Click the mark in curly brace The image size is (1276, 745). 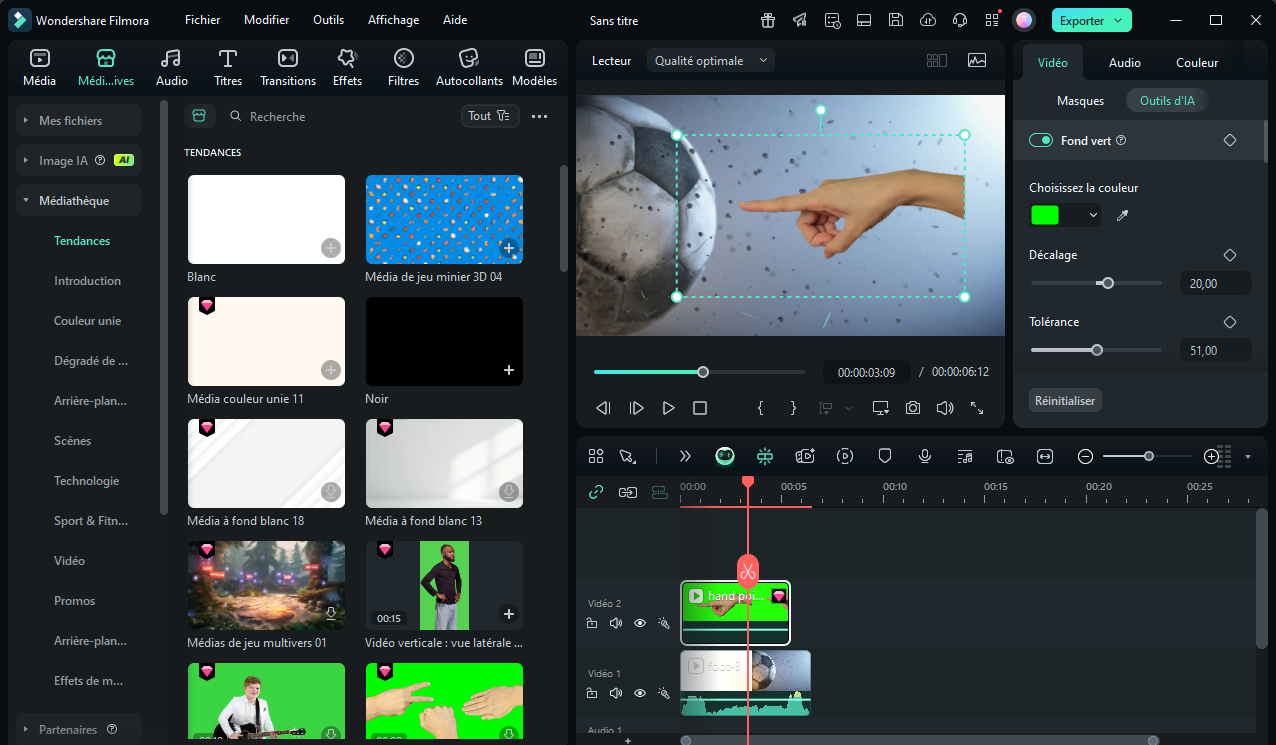coord(761,408)
